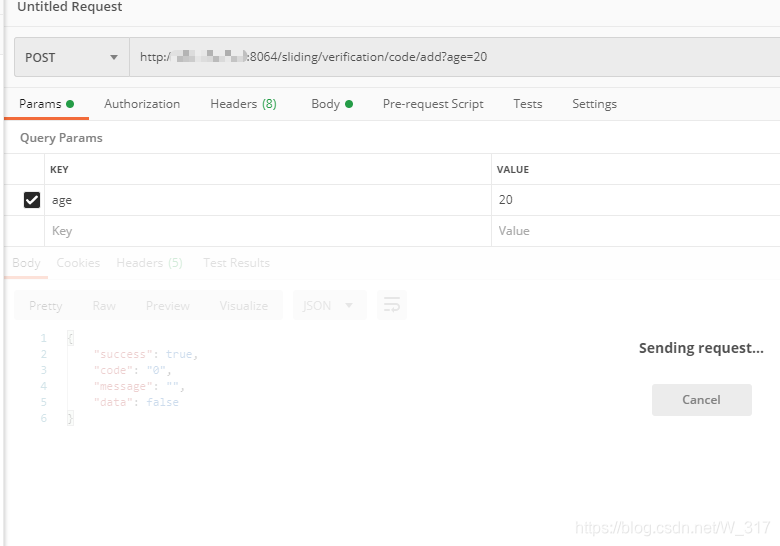Select the Raw response view

[x=104, y=305]
